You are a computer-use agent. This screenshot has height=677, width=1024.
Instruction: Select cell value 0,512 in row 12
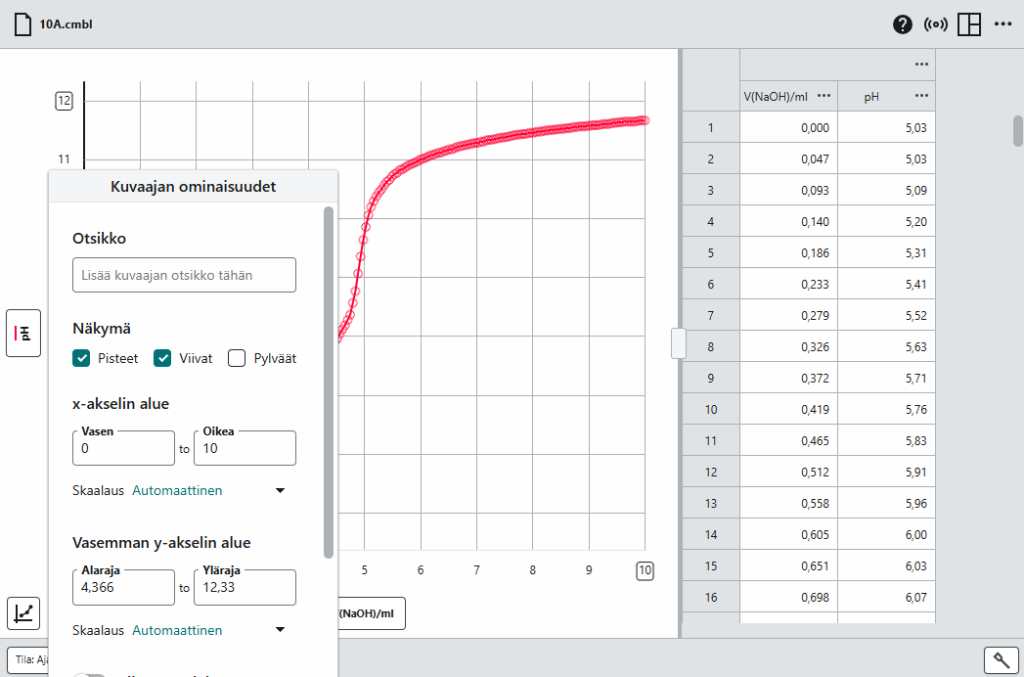789,472
